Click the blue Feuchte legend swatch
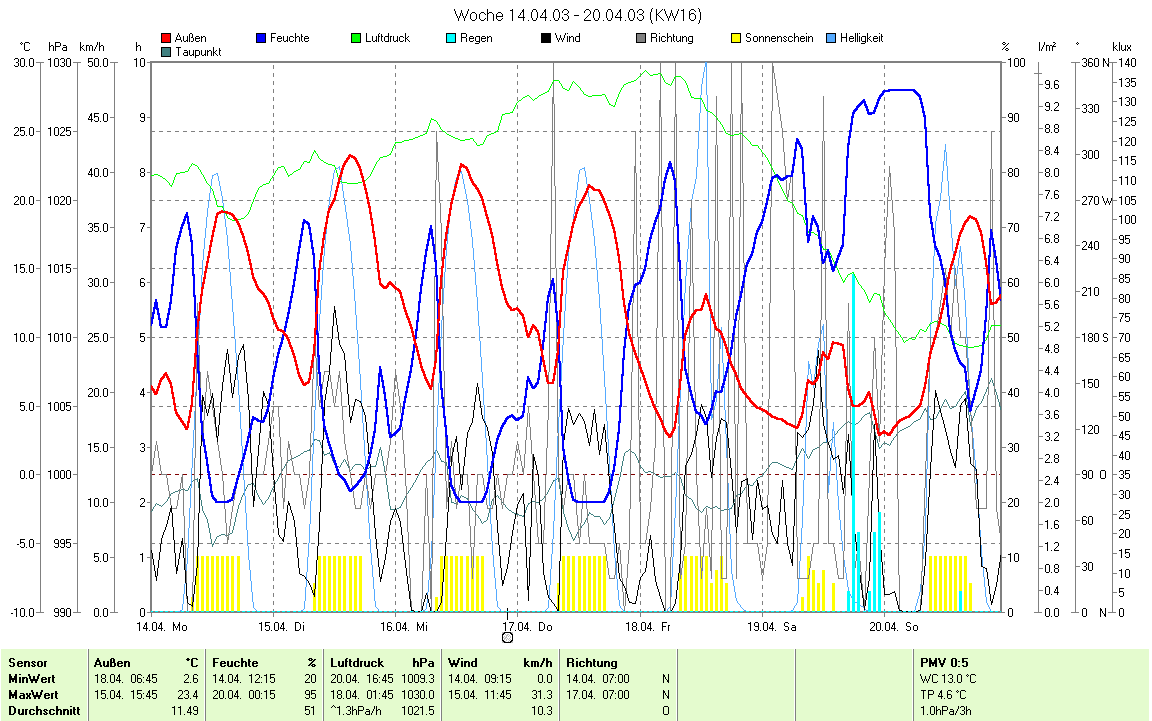 click(262, 38)
